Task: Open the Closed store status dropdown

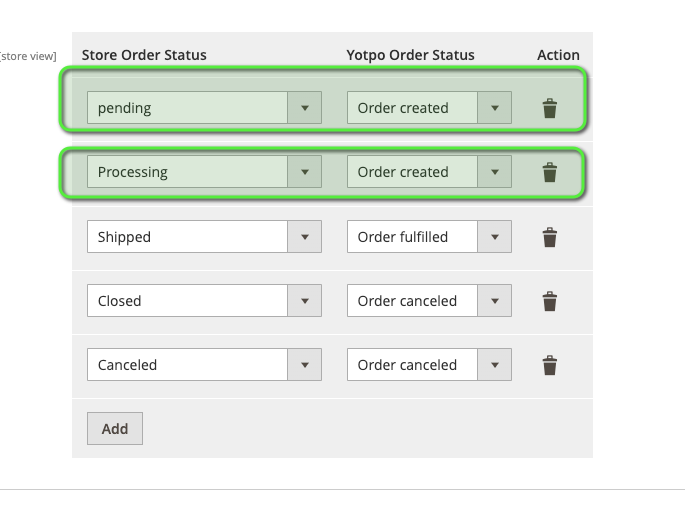Action: [x=204, y=301]
